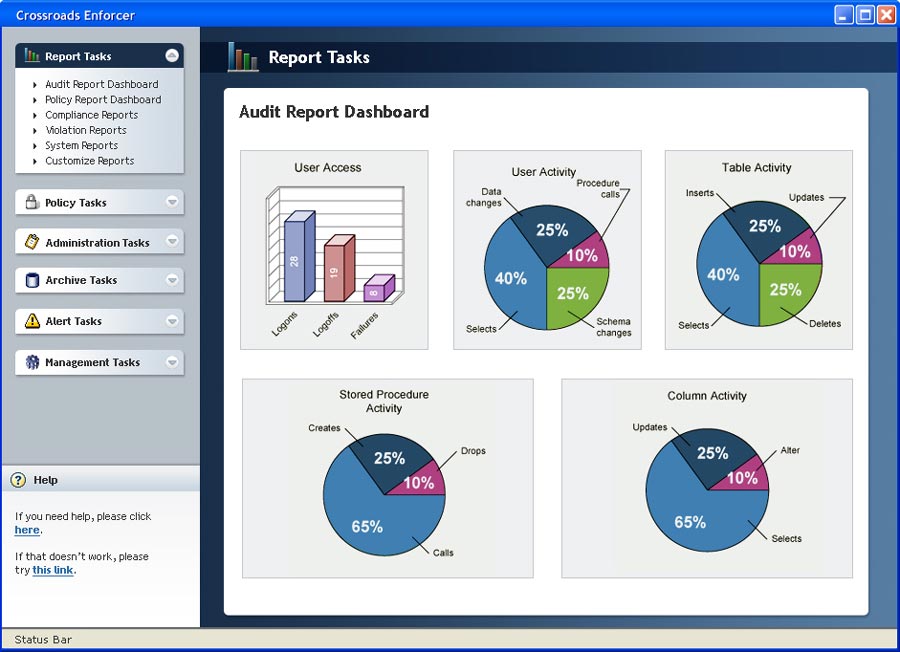Click the 40% Selects slice in Table Activity
900x652 pixels.
coord(723,274)
